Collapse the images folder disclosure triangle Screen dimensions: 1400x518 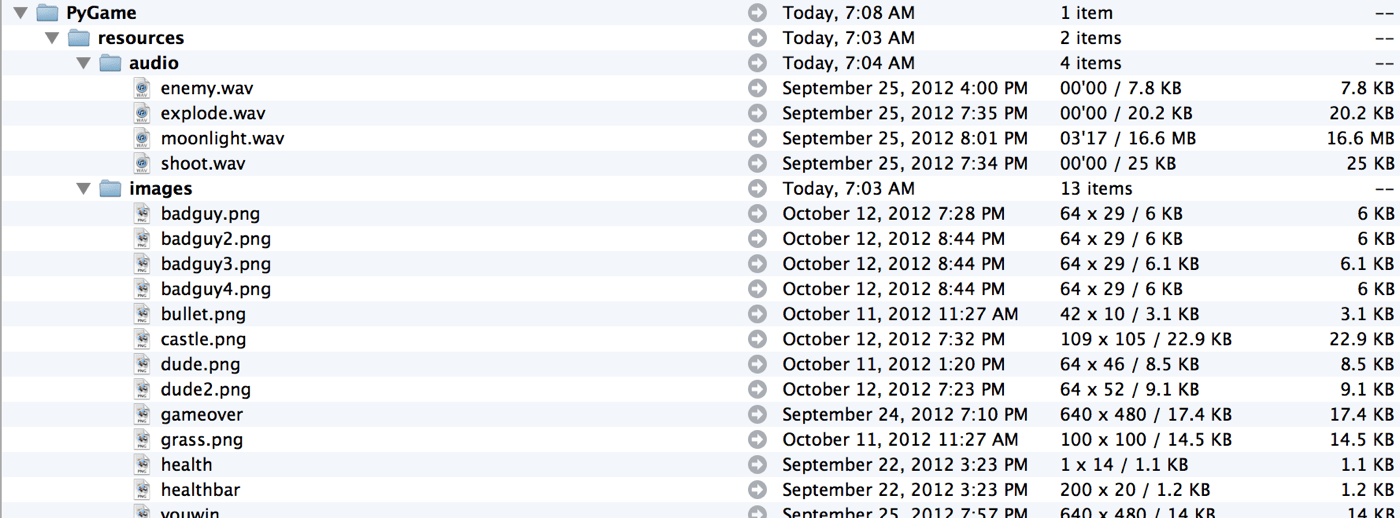click(84, 188)
